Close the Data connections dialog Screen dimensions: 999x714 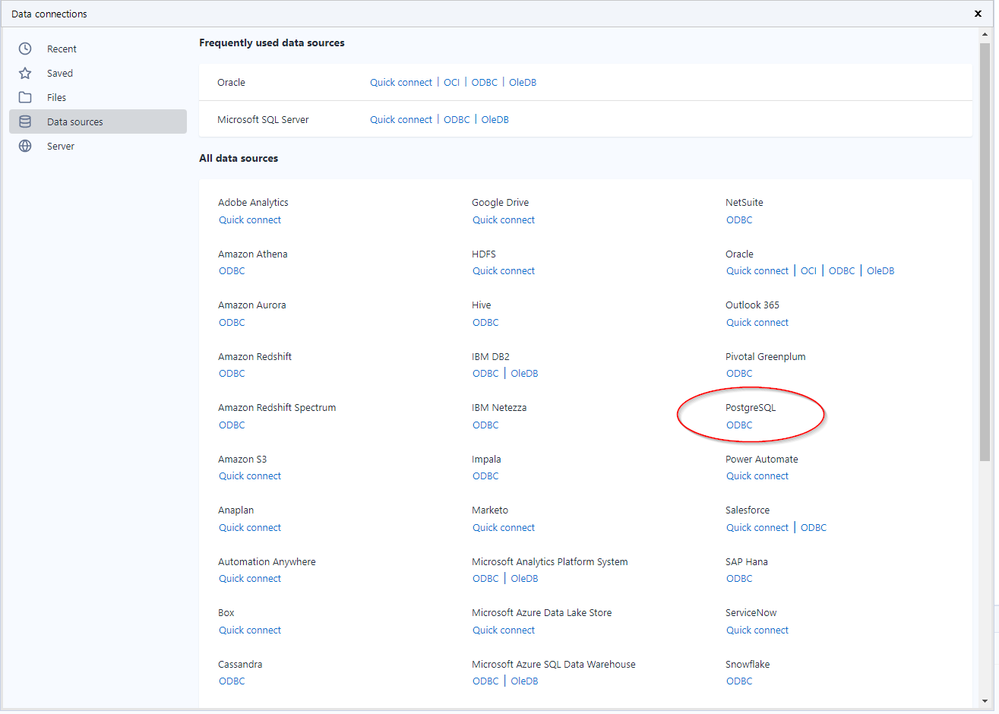pos(977,14)
